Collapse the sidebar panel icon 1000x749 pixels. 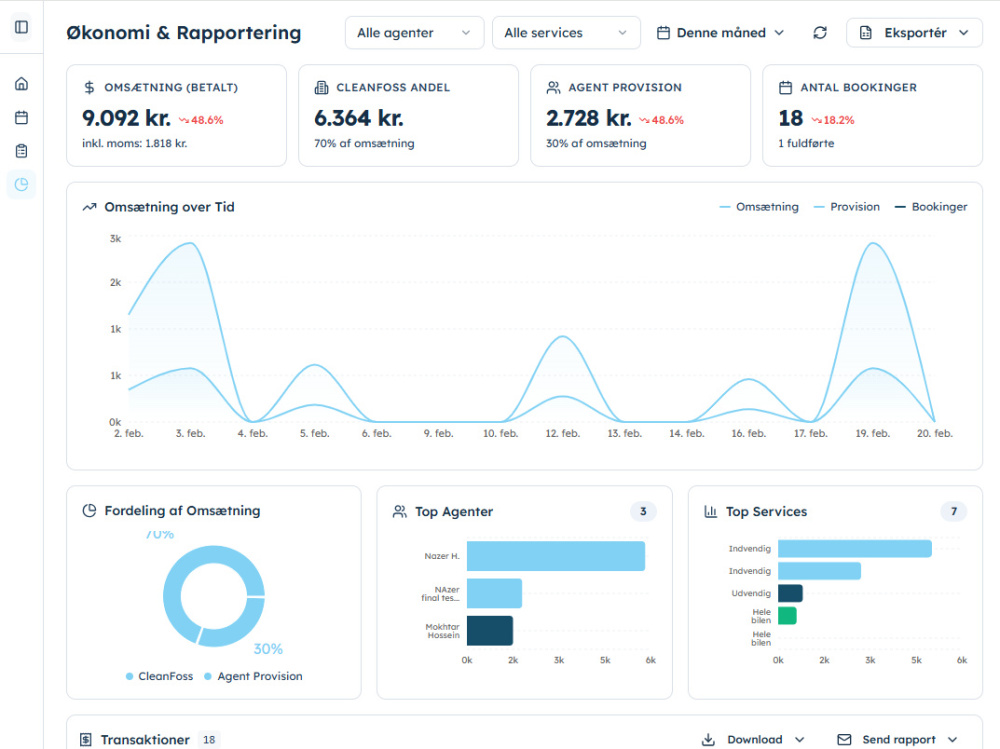21,27
